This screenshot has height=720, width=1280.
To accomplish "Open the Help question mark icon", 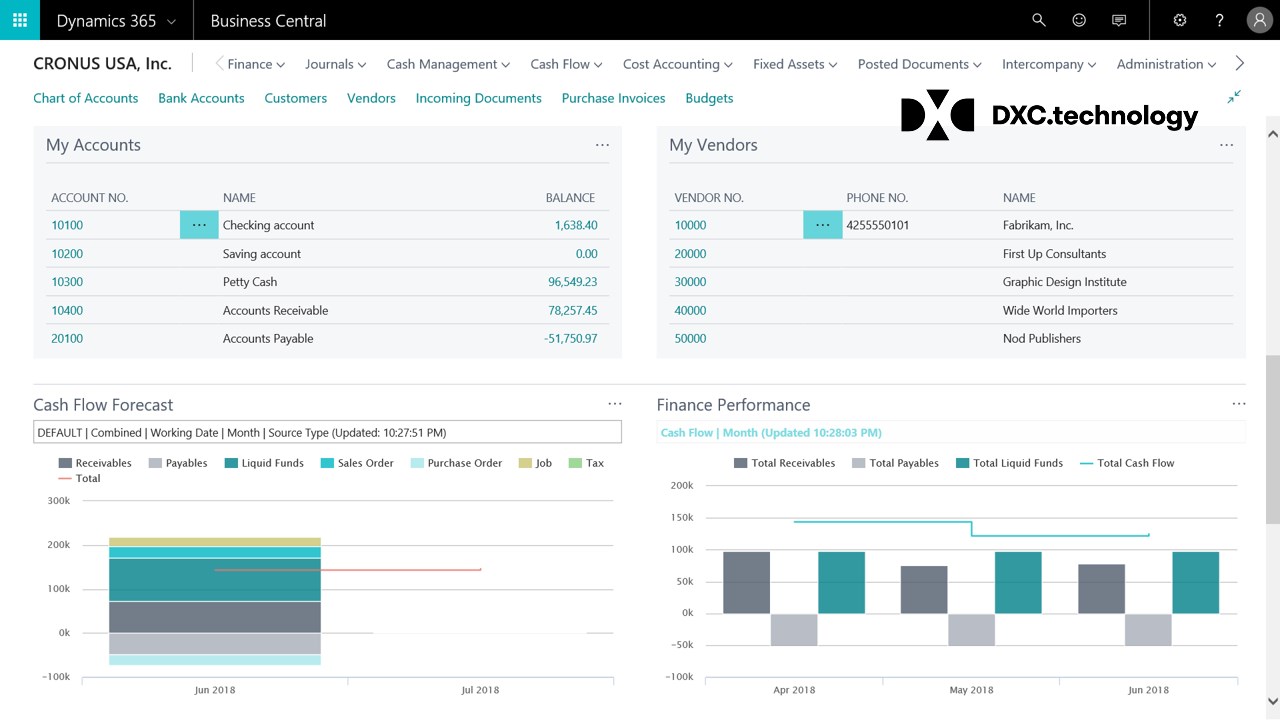I will (1220, 20).
